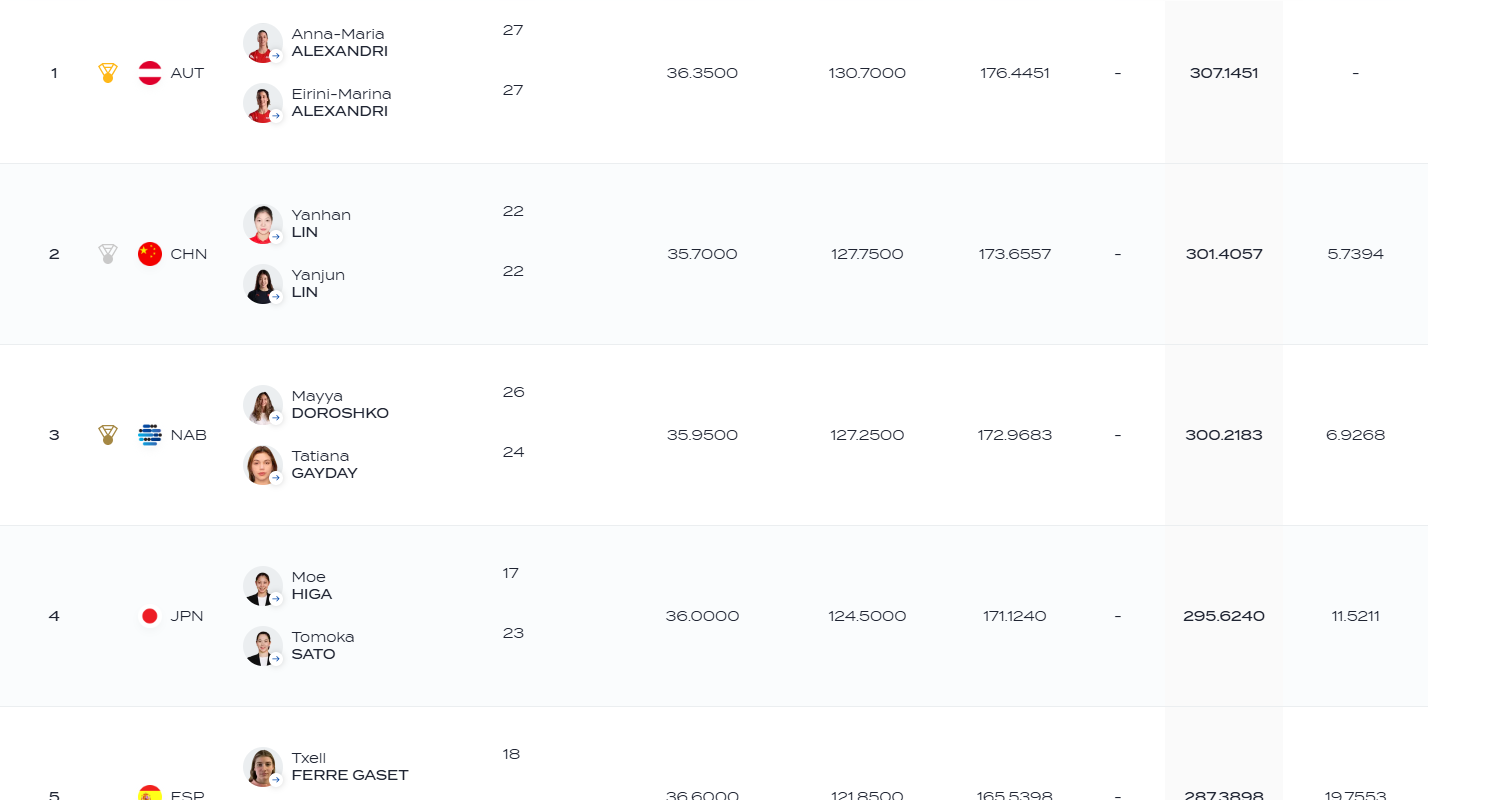This screenshot has height=800, width=1512.
Task: Click the China flag icon
Action: click(x=150, y=254)
